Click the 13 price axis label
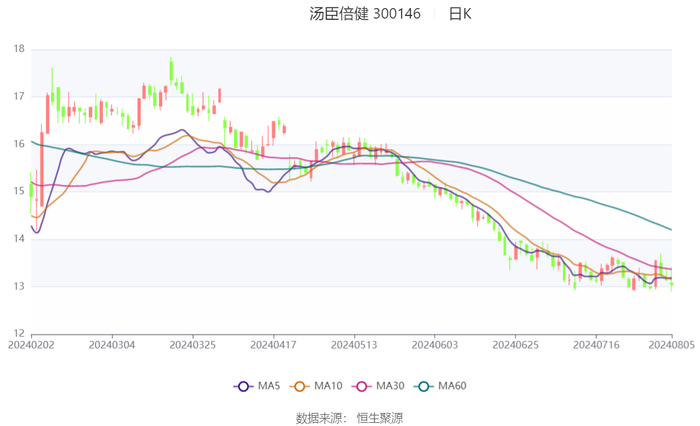This screenshot has width=700, height=426. tap(19, 286)
